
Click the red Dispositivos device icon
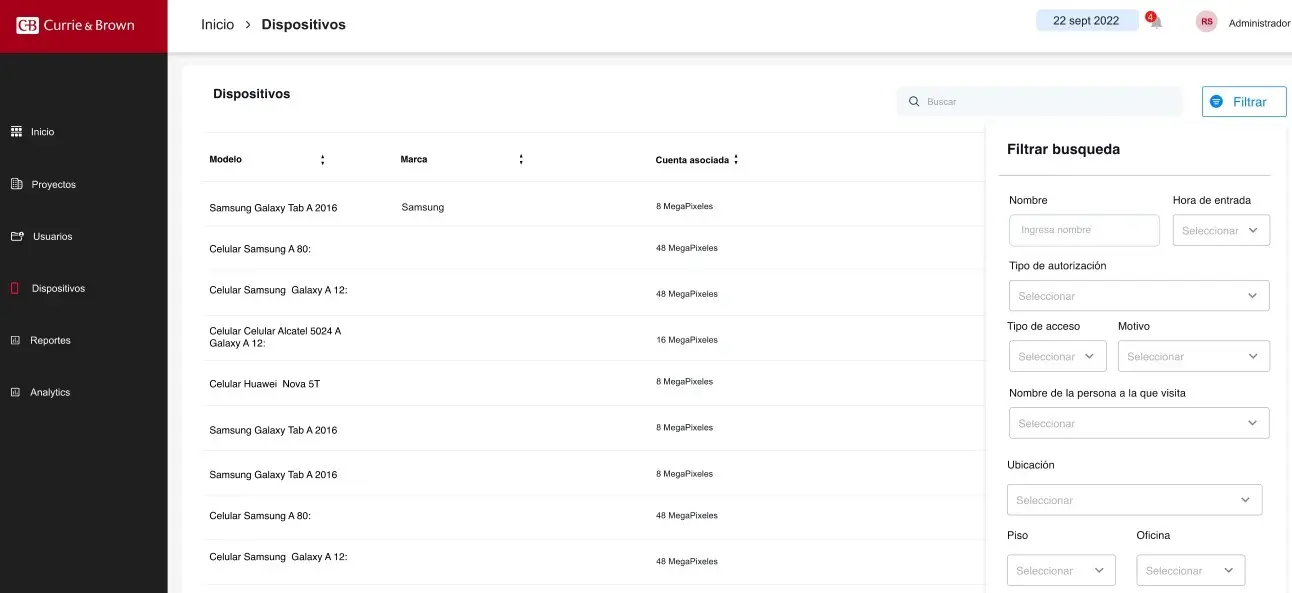pyautogui.click(x=15, y=289)
